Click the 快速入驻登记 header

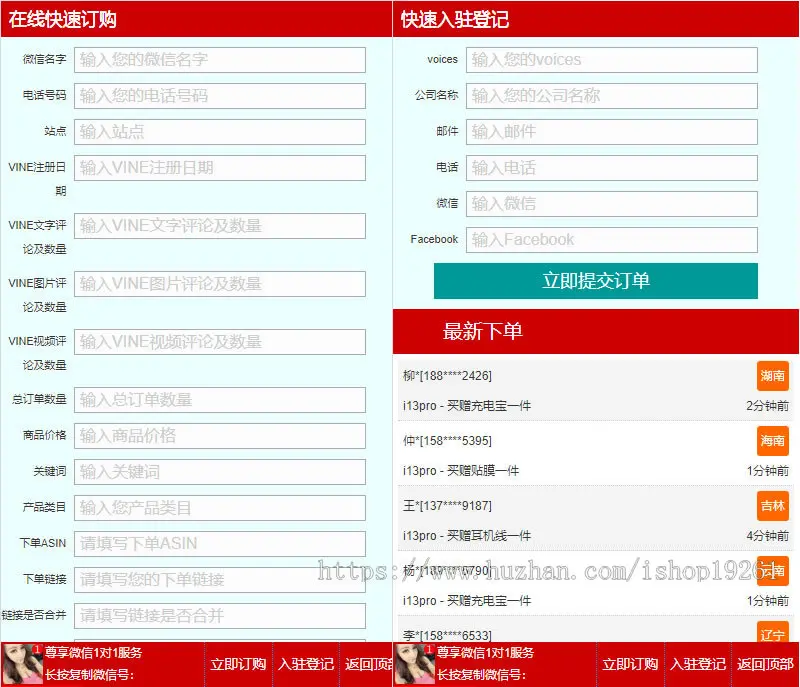[455, 19]
